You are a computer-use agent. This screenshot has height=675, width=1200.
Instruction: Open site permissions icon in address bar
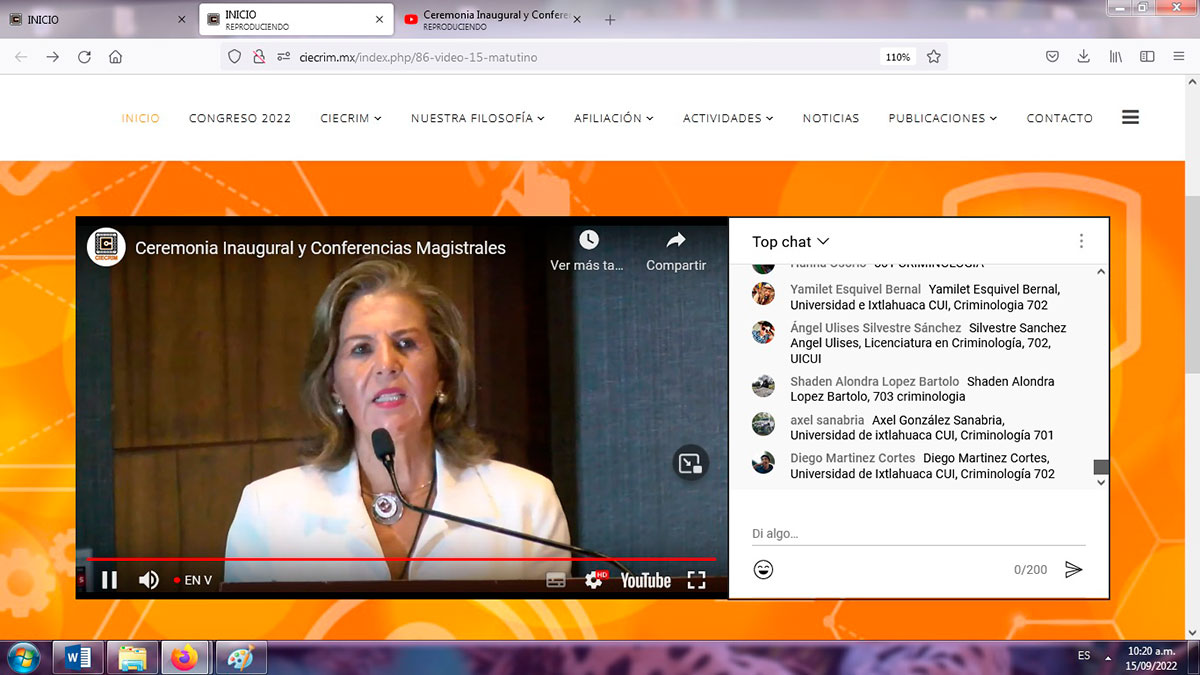(284, 57)
